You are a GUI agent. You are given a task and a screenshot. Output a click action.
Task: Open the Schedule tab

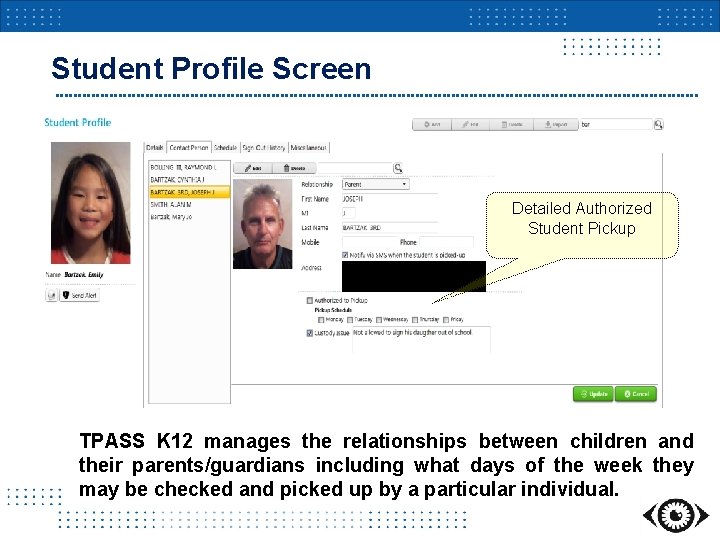click(x=225, y=147)
